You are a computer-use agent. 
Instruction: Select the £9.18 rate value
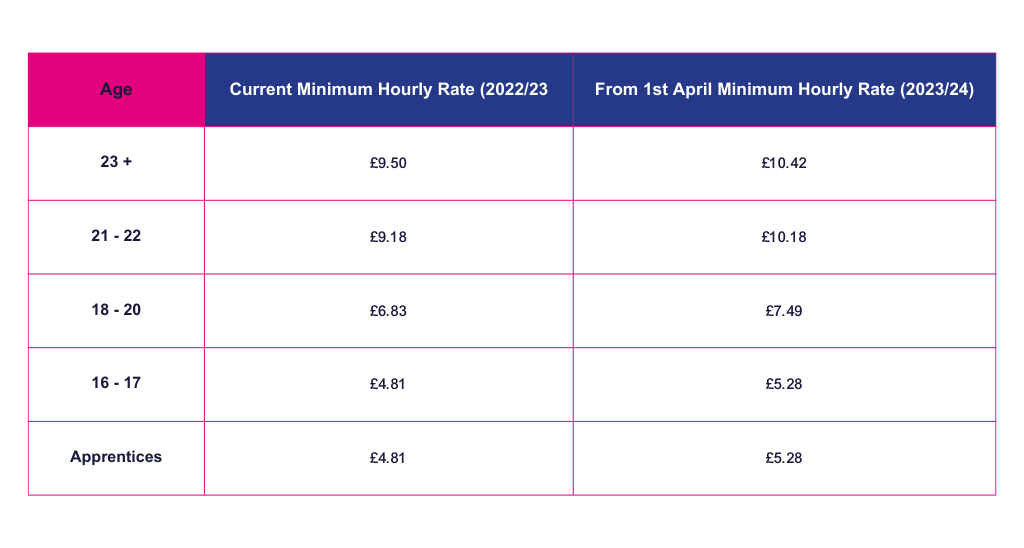click(x=388, y=237)
